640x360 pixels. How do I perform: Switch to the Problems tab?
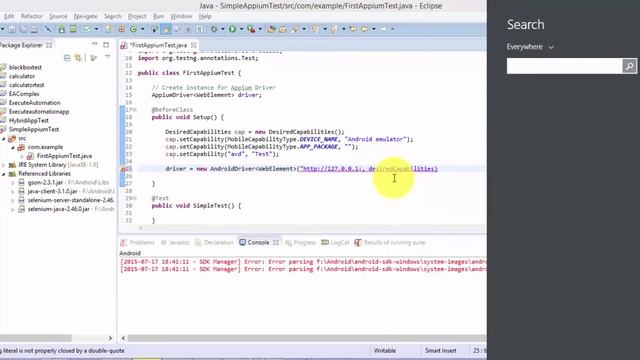tap(138, 242)
